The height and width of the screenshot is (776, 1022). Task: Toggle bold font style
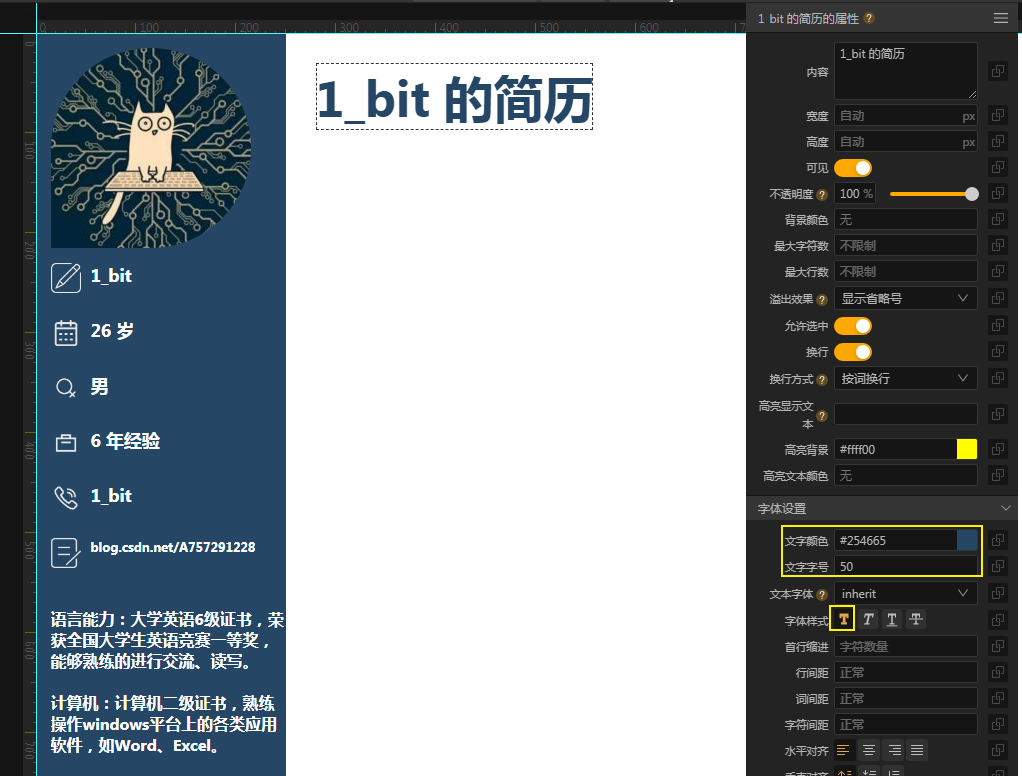coord(843,619)
